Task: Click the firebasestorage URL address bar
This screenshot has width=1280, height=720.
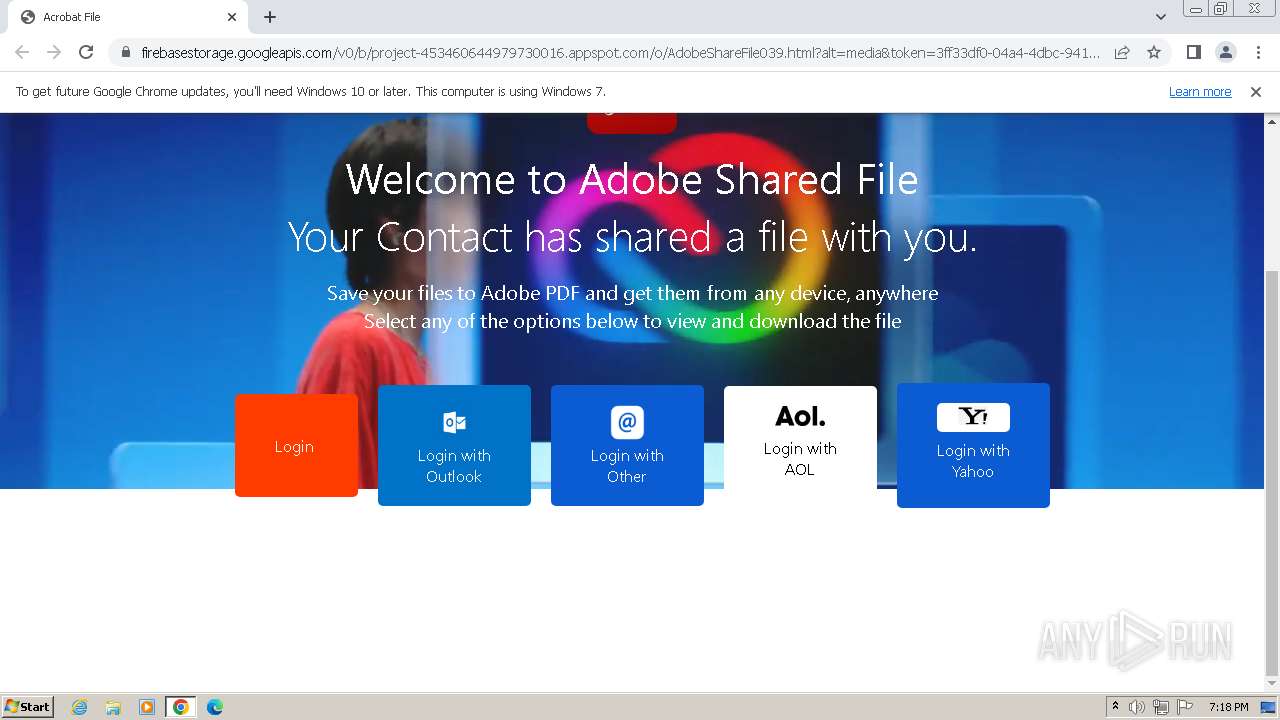Action: coord(620,52)
